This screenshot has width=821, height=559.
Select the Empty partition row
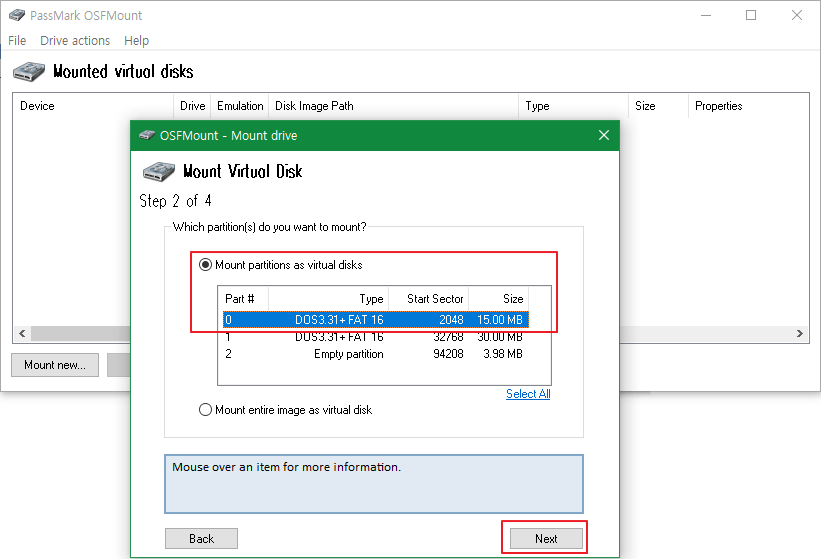click(375, 354)
